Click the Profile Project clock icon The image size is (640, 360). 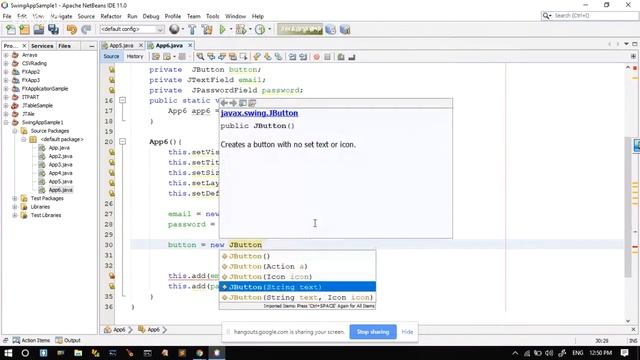(260, 29)
